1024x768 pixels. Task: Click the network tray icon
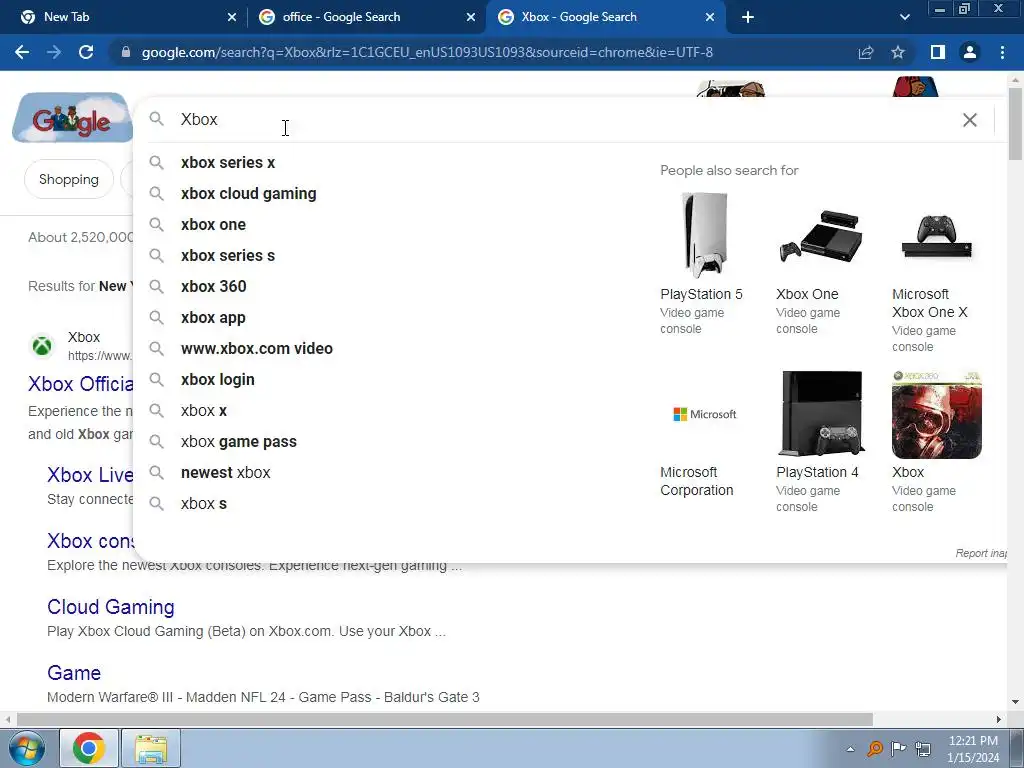(x=923, y=748)
